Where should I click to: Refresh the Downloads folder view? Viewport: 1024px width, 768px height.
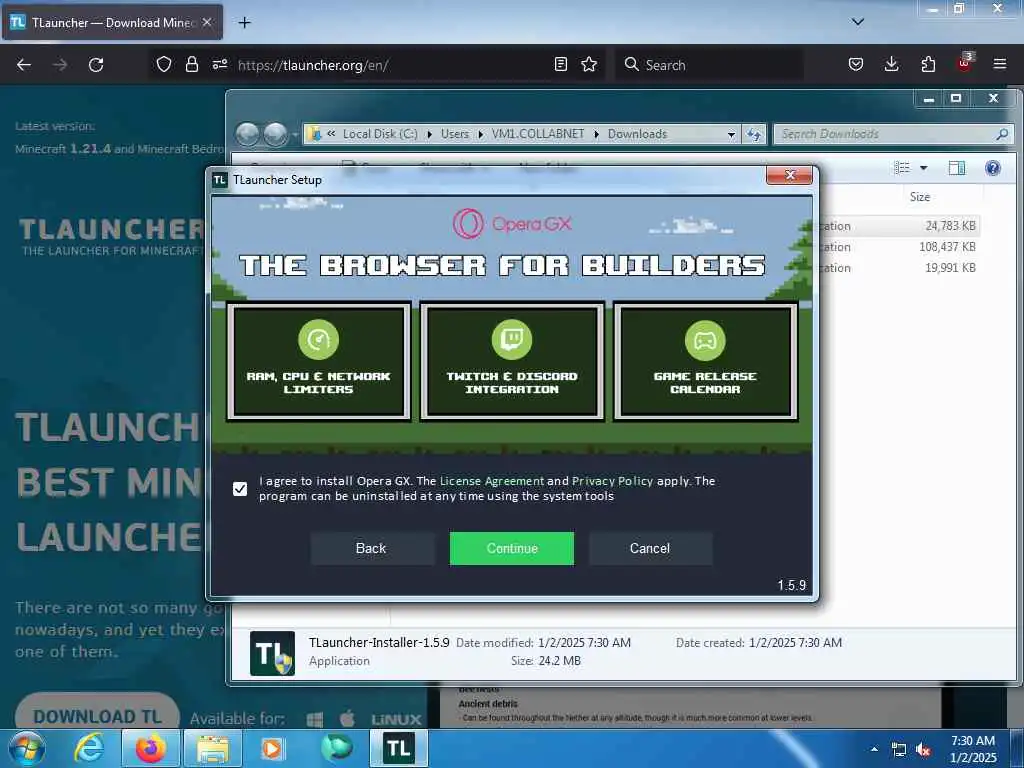[754, 134]
